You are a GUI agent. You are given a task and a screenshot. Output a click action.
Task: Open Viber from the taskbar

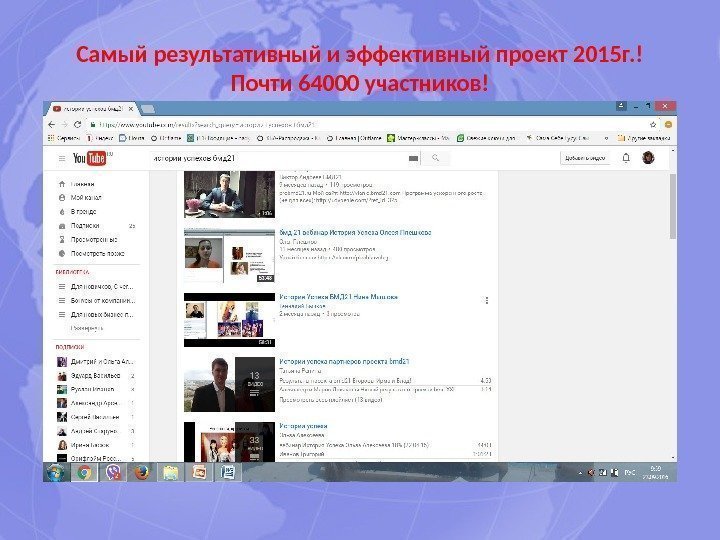point(113,472)
